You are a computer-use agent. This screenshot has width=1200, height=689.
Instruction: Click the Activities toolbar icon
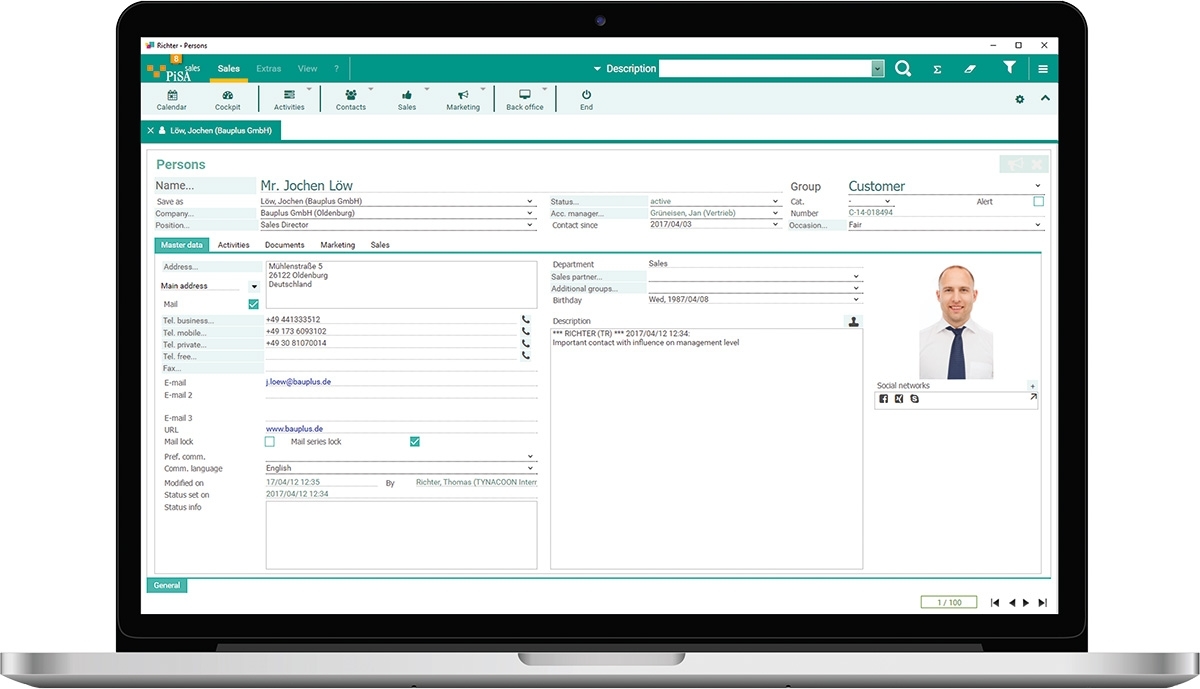(x=289, y=99)
